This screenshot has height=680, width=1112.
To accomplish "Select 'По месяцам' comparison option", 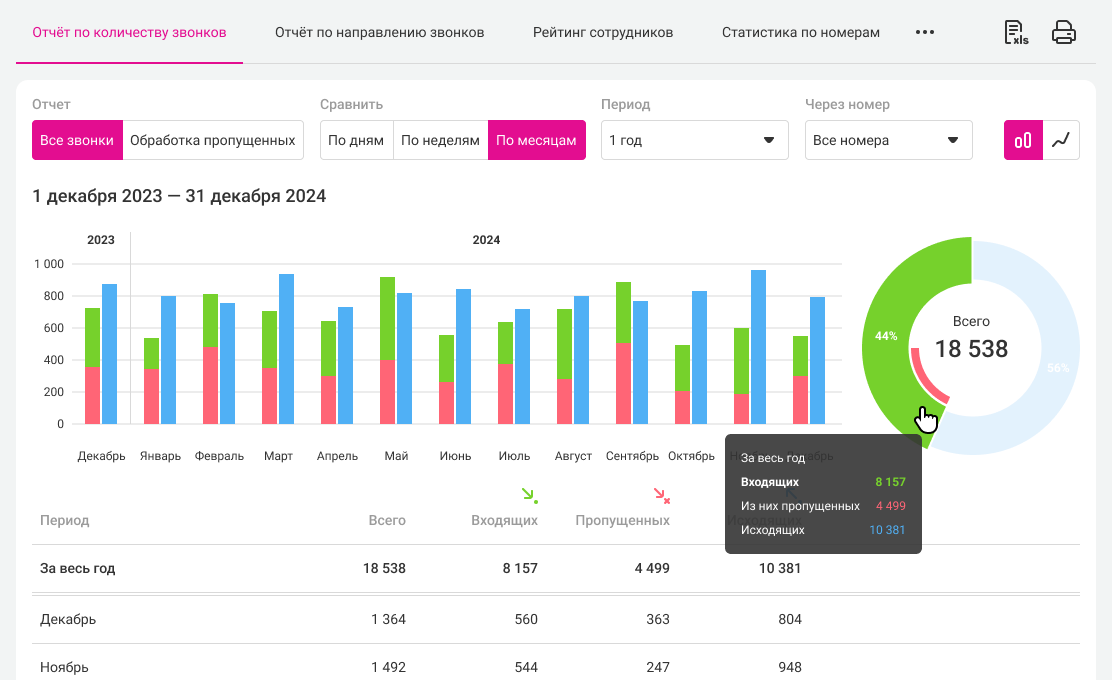I will click(537, 140).
